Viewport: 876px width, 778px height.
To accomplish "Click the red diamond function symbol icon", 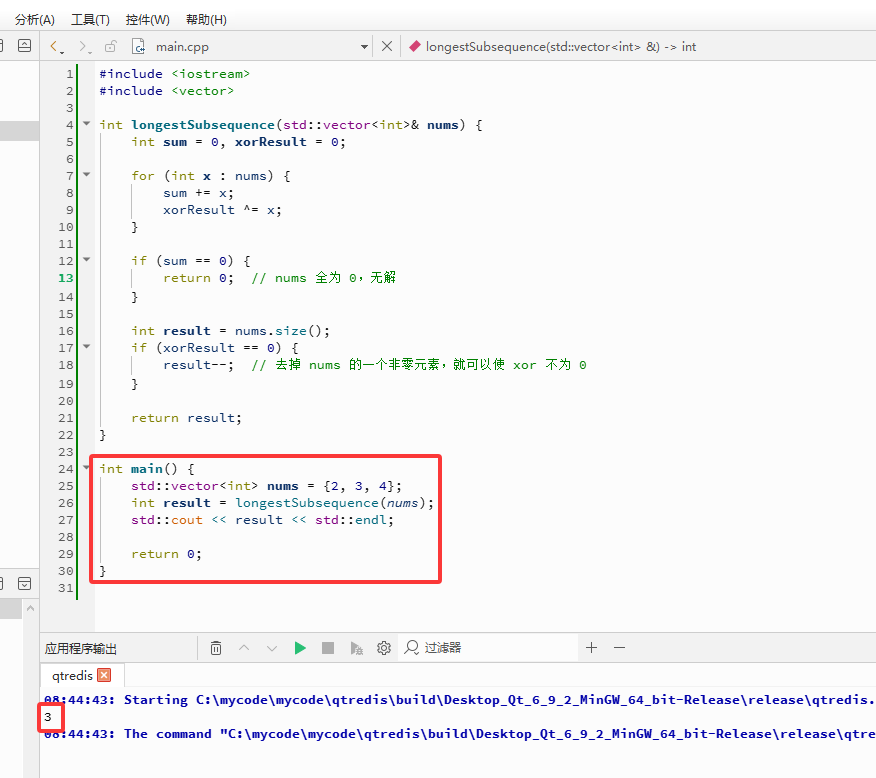I will [415, 46].
